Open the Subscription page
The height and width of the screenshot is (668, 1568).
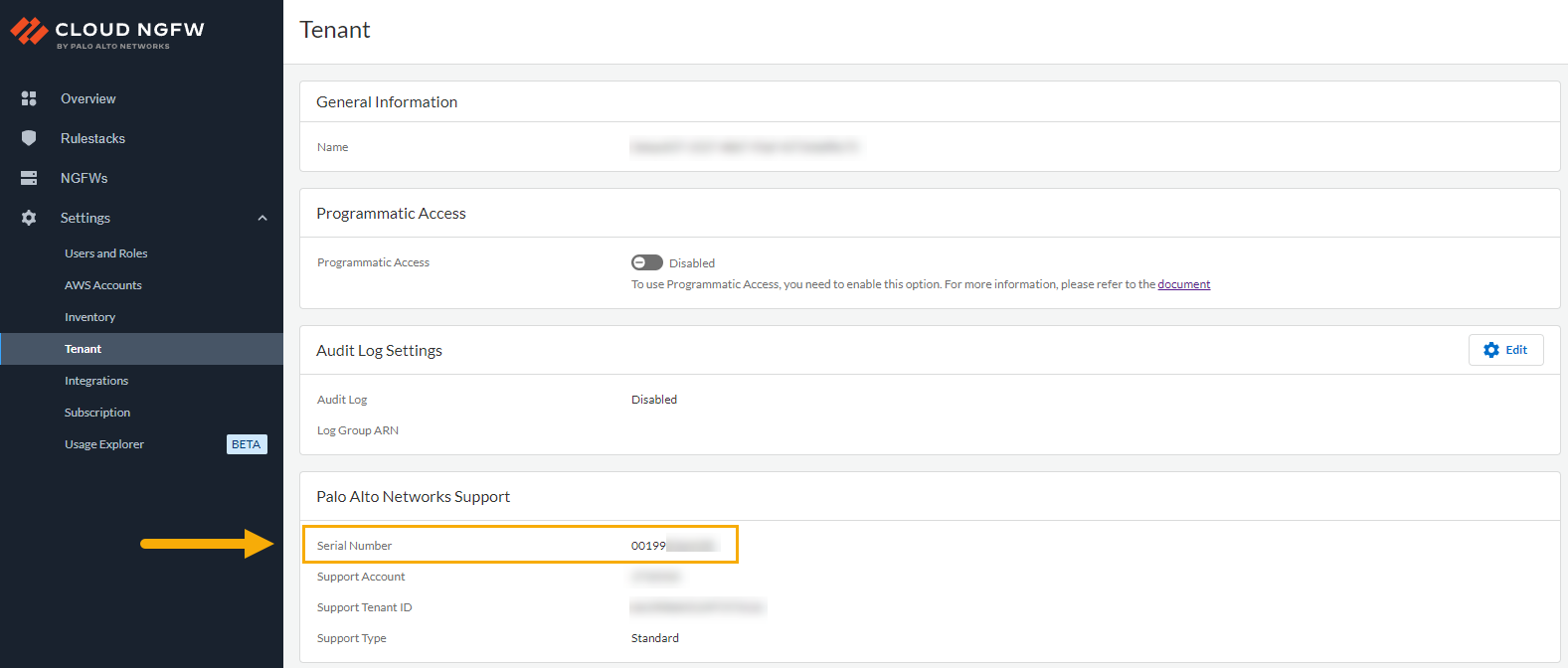click(x=97, y=413)
